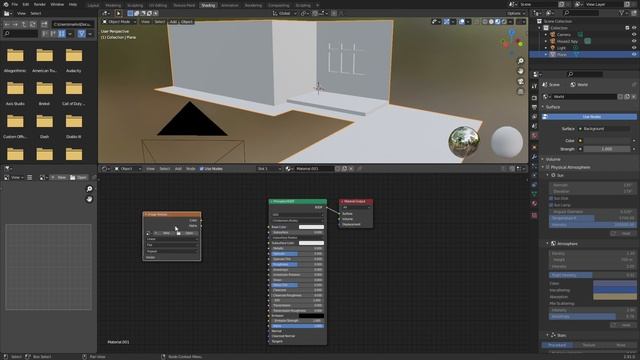This screenshot has height=360, width=640.
Task: Switch to the Animation workspace tab
Action: [229, 5]
